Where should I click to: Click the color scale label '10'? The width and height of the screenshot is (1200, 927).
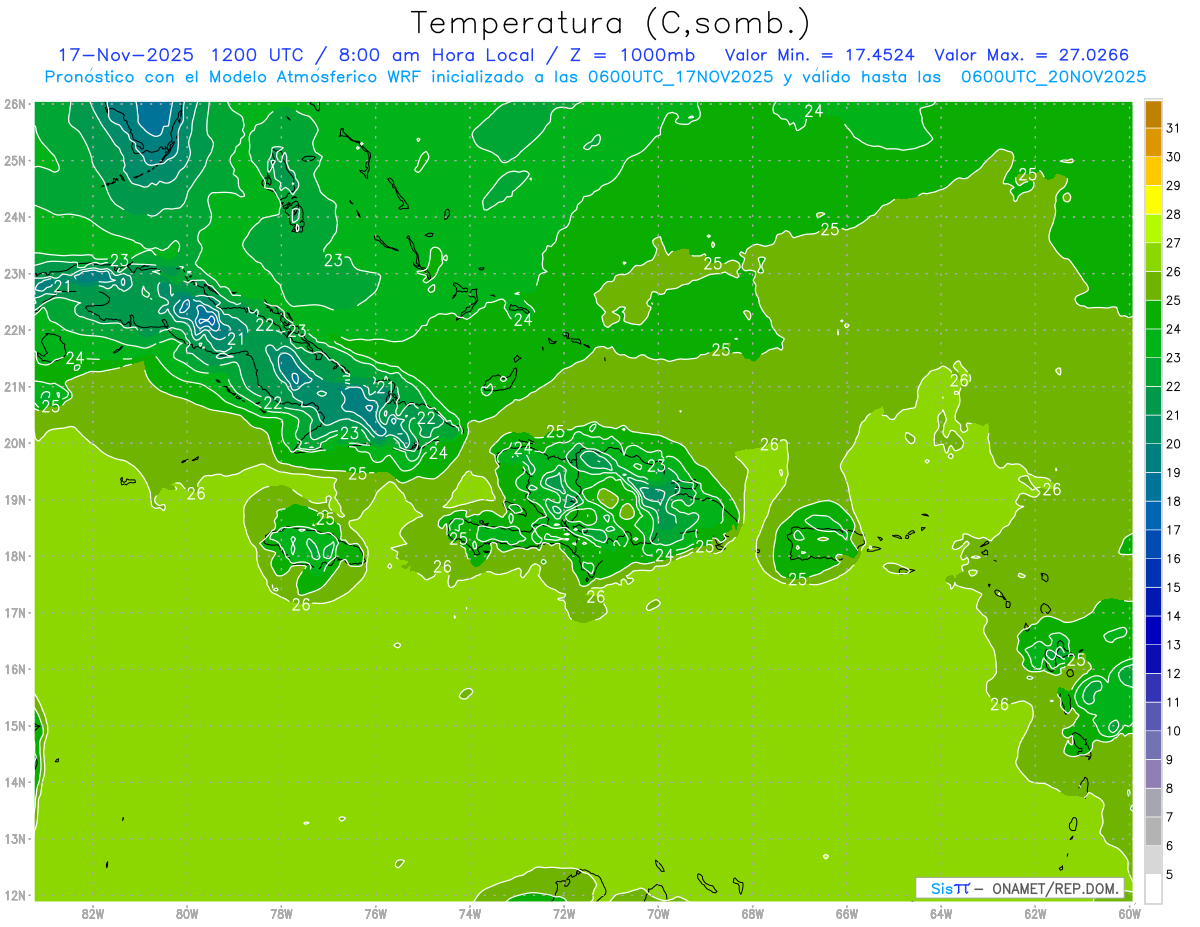1173,730
